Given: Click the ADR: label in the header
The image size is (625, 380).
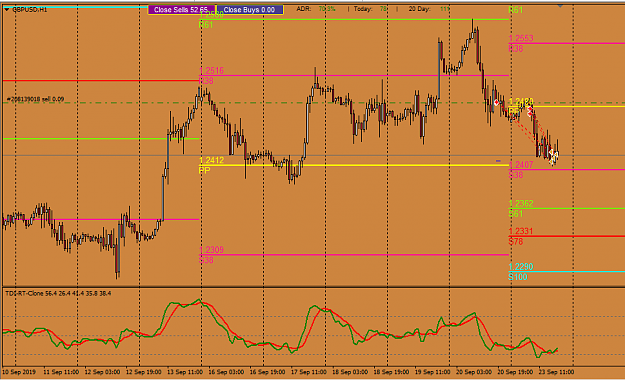Looking at the screenshot, I should 304,9.
